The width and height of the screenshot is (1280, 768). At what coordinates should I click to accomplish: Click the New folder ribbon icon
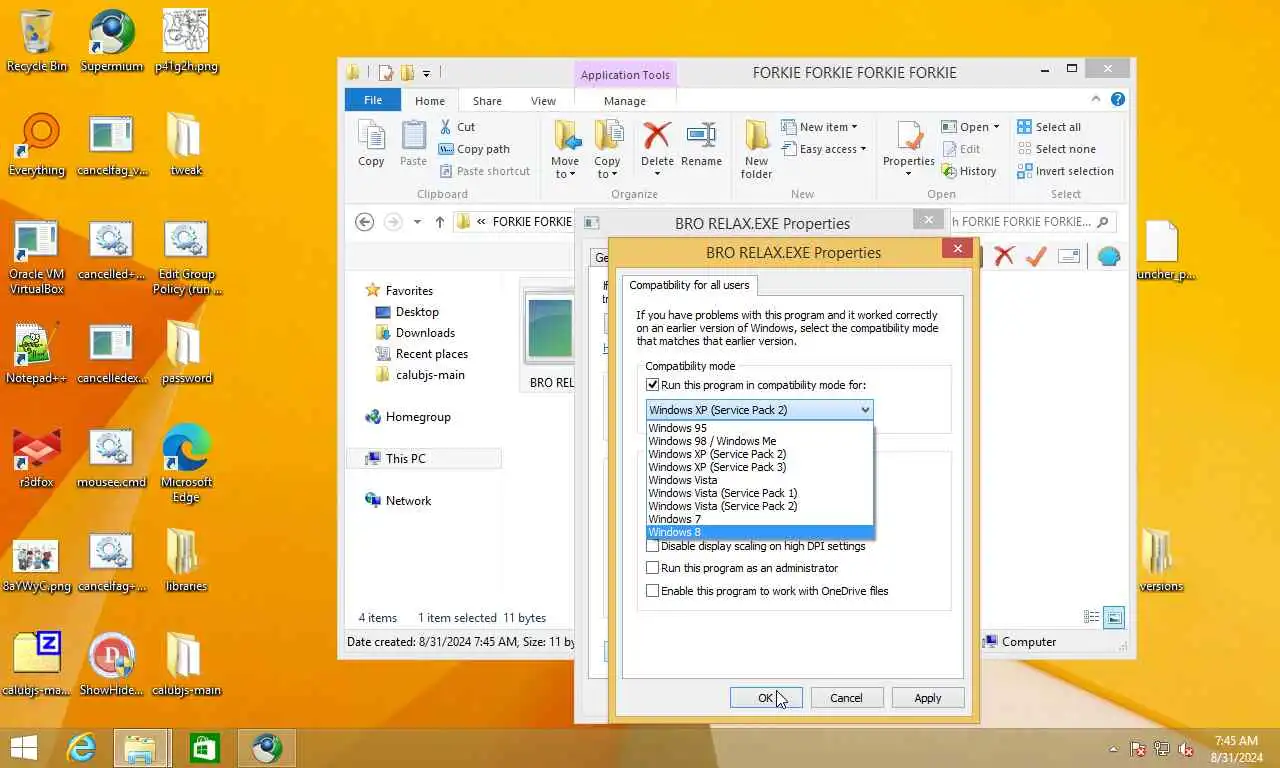point(757,150)
